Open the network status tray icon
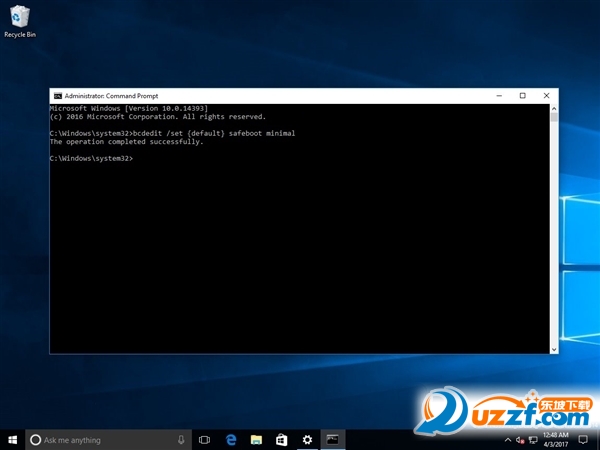The width and height of the screenshot is (600, 450). click(533, 440)
